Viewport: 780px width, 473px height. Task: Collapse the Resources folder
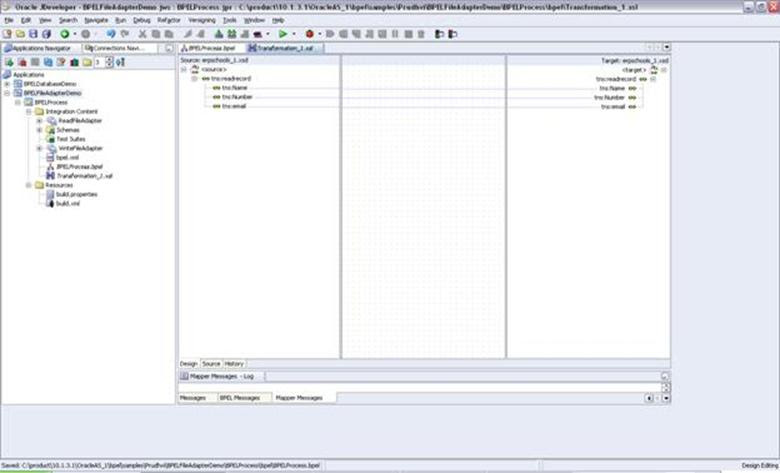click(29, 185)
